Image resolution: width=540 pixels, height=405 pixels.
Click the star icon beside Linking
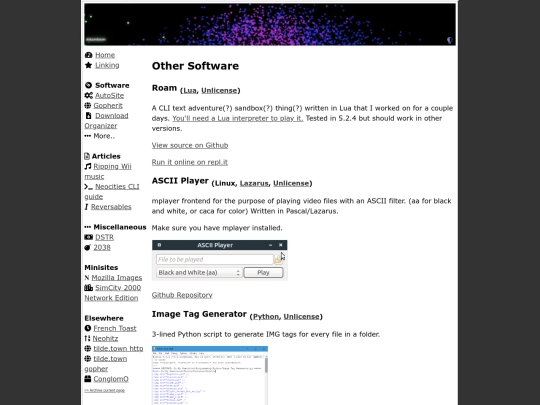click(89, 65)
